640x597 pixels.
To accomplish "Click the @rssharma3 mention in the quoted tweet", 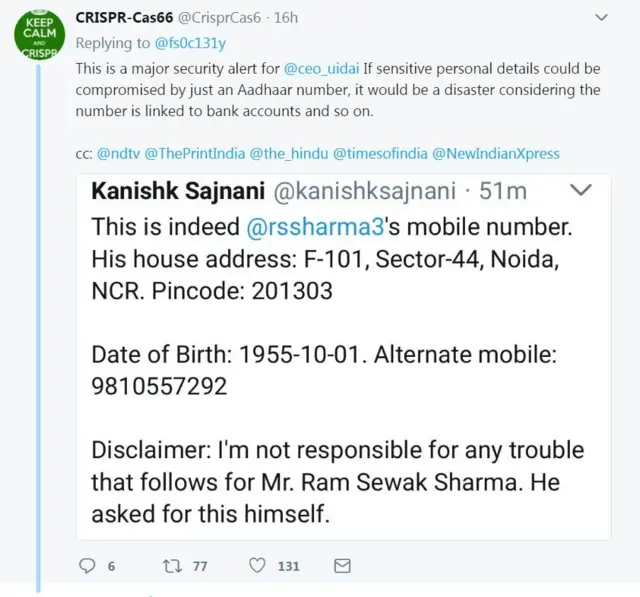I will (305, 226).
